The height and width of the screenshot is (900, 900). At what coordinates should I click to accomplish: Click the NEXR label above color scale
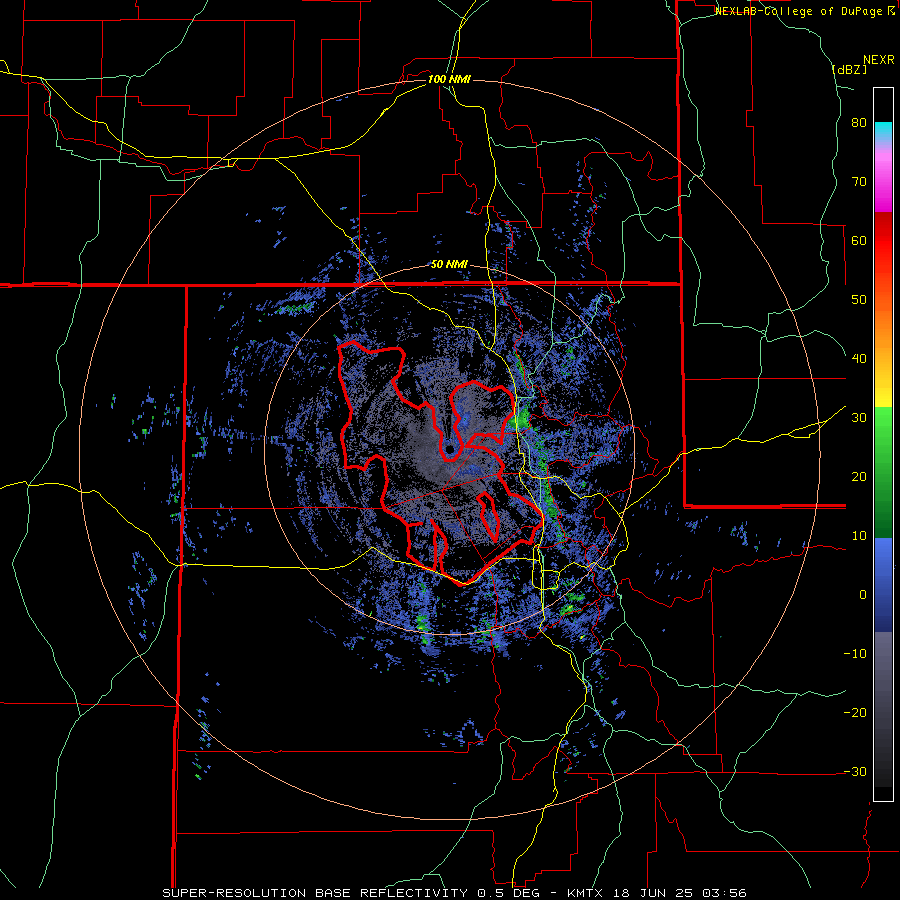(x=878, y=60)
